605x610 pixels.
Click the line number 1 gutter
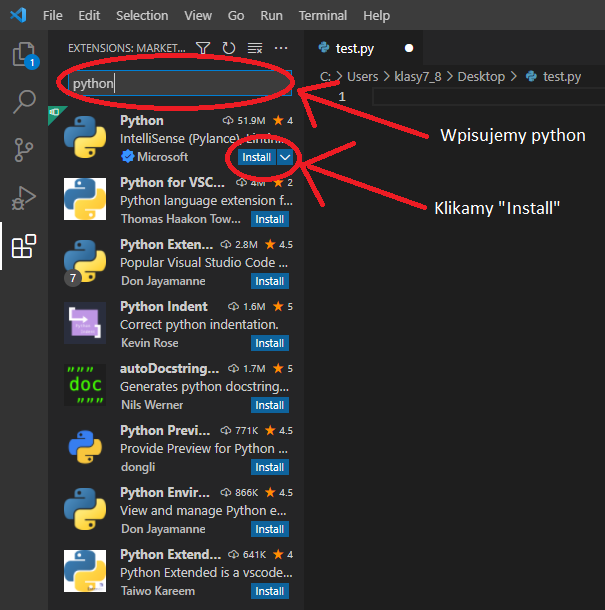342,96
